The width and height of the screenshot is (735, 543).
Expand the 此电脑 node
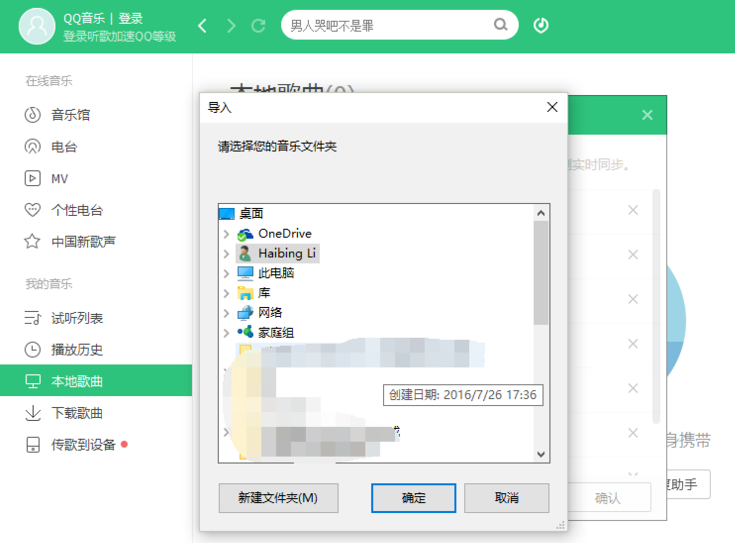point(226,273)
